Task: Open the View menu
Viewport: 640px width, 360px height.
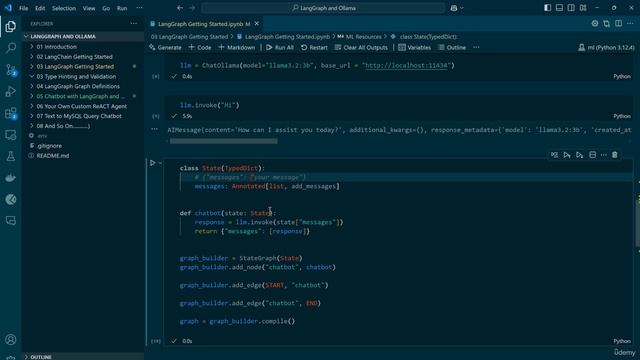Action: click(89, 8)
